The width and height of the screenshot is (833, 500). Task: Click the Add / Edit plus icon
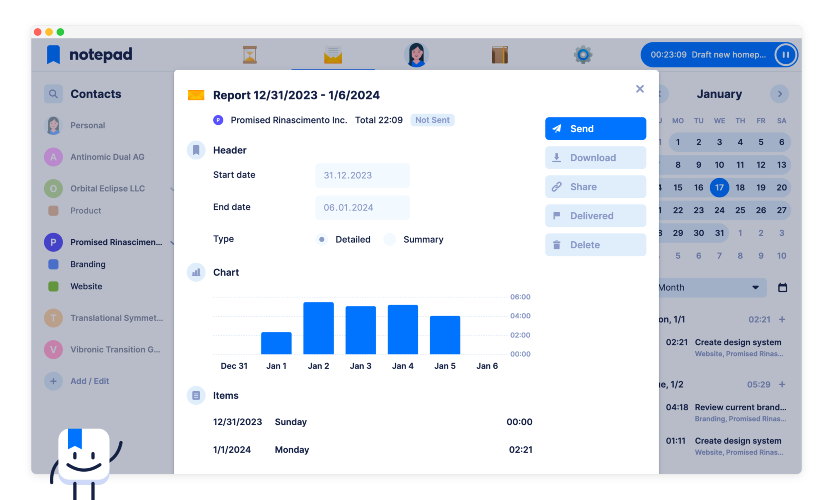[53, 381]
